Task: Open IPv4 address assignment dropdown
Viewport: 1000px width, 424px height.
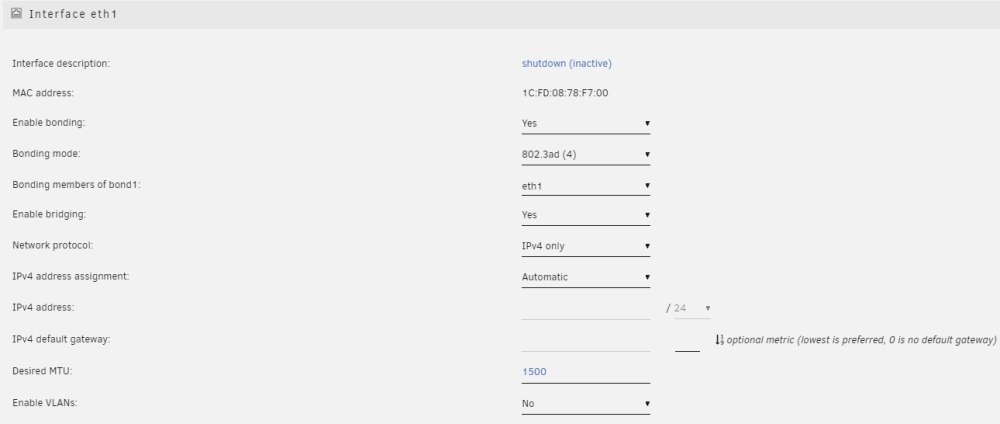Action: pyautogui.click(x=585, y=277)
